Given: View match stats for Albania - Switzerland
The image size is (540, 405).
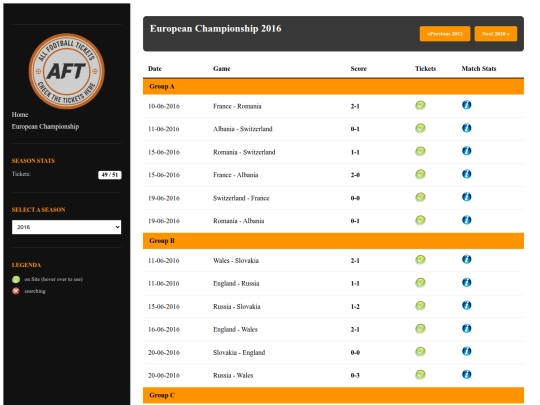Looking at the screenshot, I should click(x=467, y=128).
